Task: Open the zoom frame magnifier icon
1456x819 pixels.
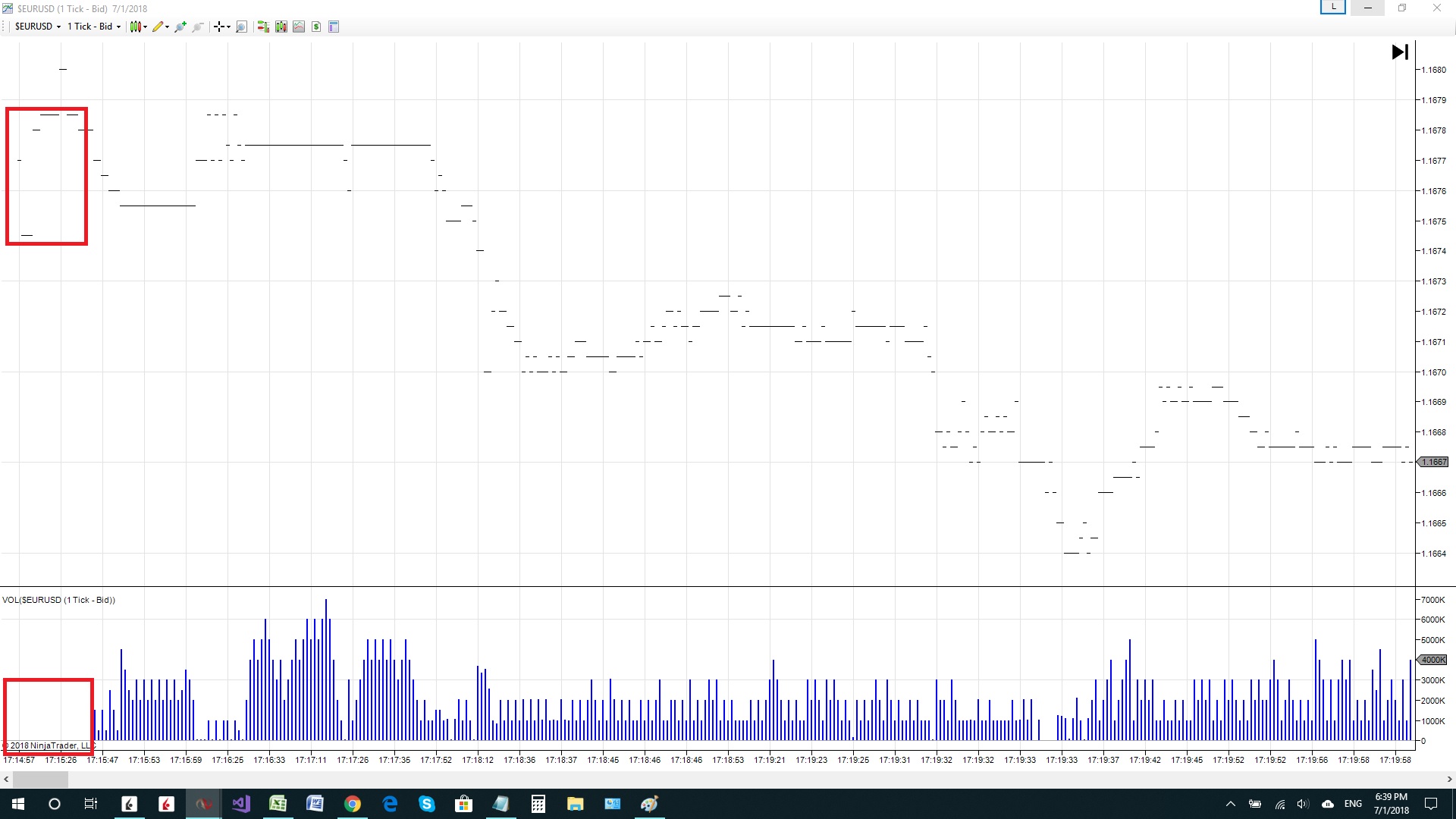Action: [241, 27]
